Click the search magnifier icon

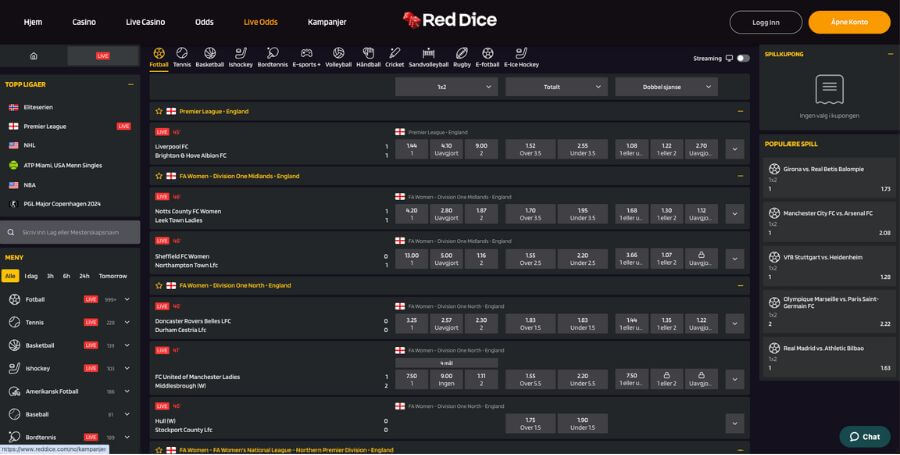pyautogui.click(x=11, y=232)
